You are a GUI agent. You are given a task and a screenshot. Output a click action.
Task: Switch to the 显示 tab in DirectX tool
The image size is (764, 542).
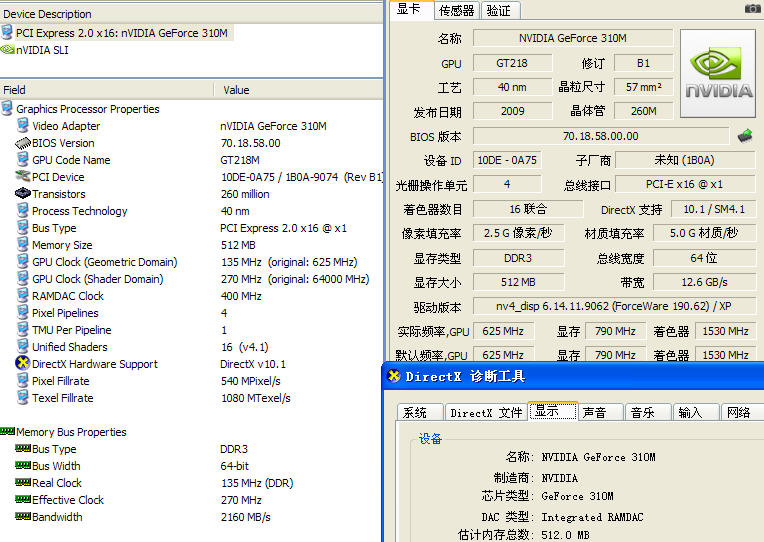553,411
